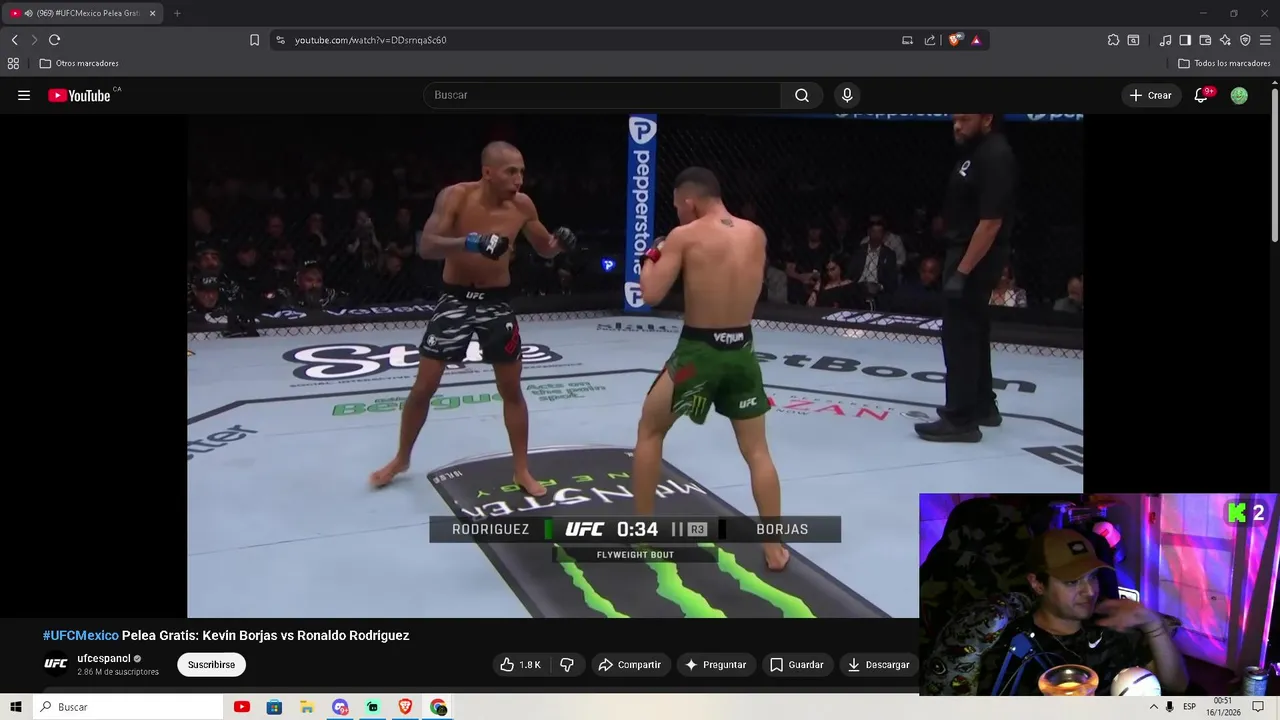Open Discord from the taskbar
Viewport: 1280px width, 720px height.
340,707
